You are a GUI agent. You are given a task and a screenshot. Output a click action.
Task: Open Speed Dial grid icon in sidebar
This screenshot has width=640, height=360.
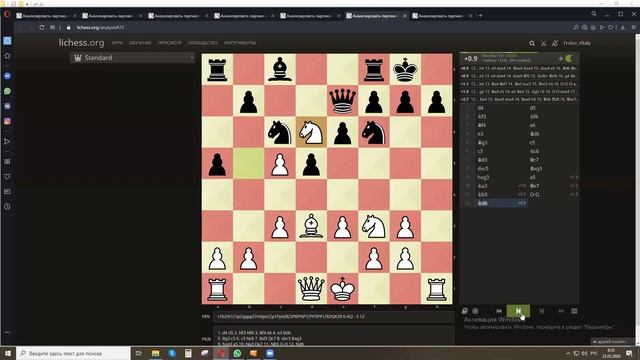point(7,162)
